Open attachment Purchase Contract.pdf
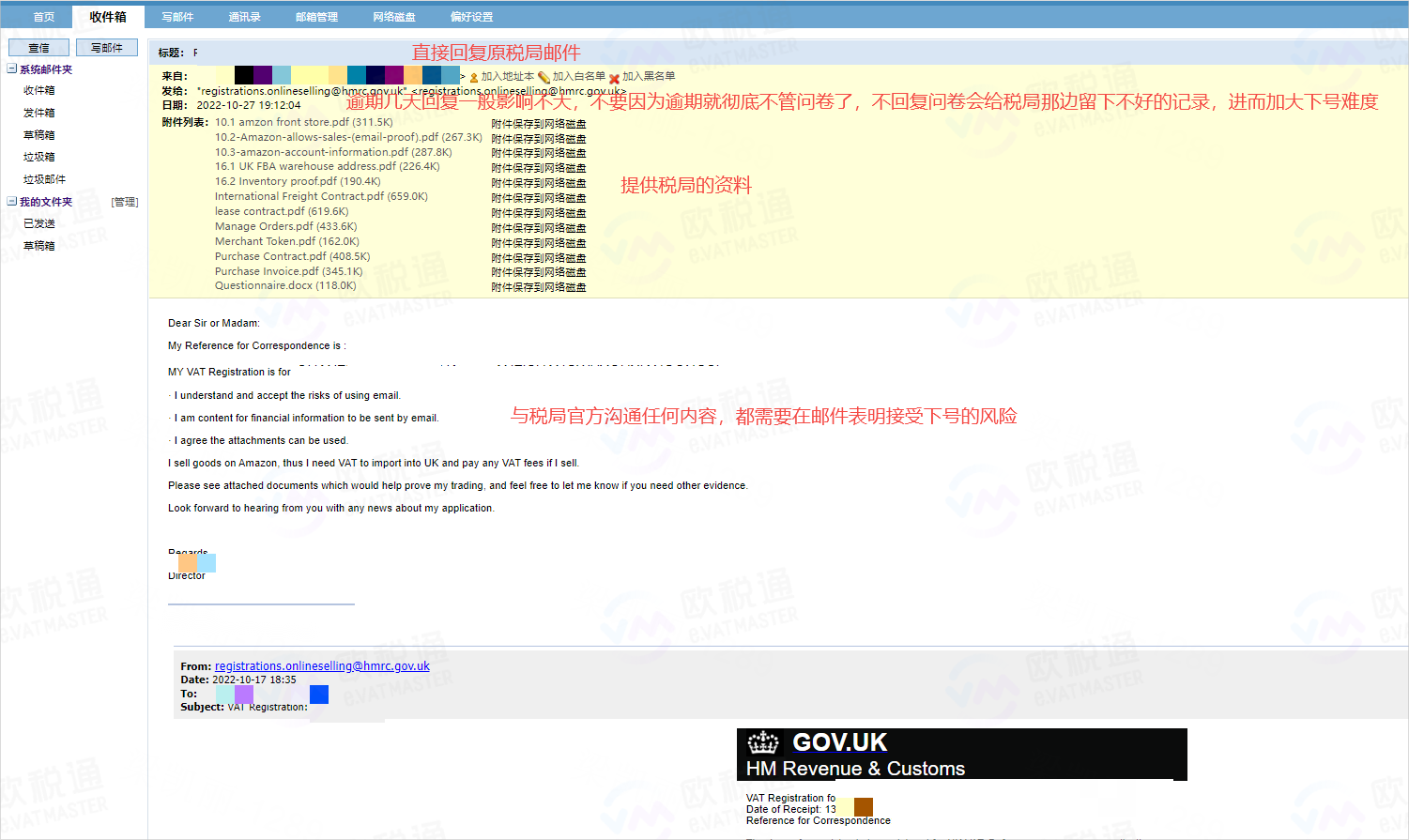Image resolution: width=1409 pixels, height=840 pixels. pos(293,256)
